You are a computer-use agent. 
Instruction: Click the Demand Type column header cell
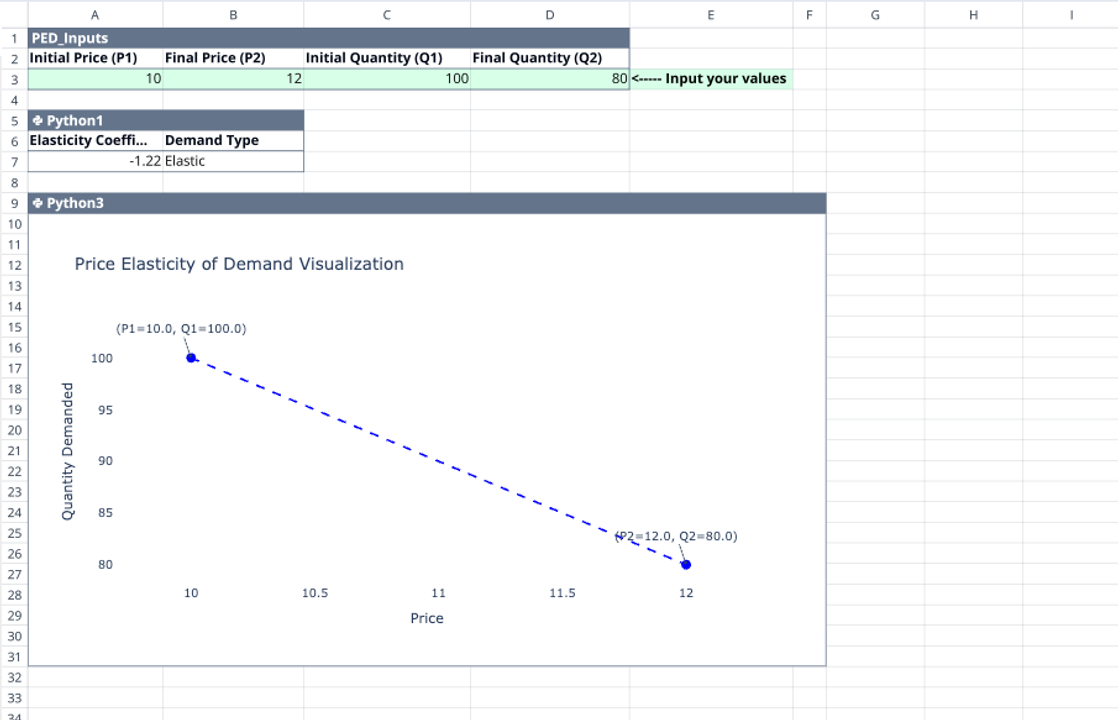click(233, 140)
